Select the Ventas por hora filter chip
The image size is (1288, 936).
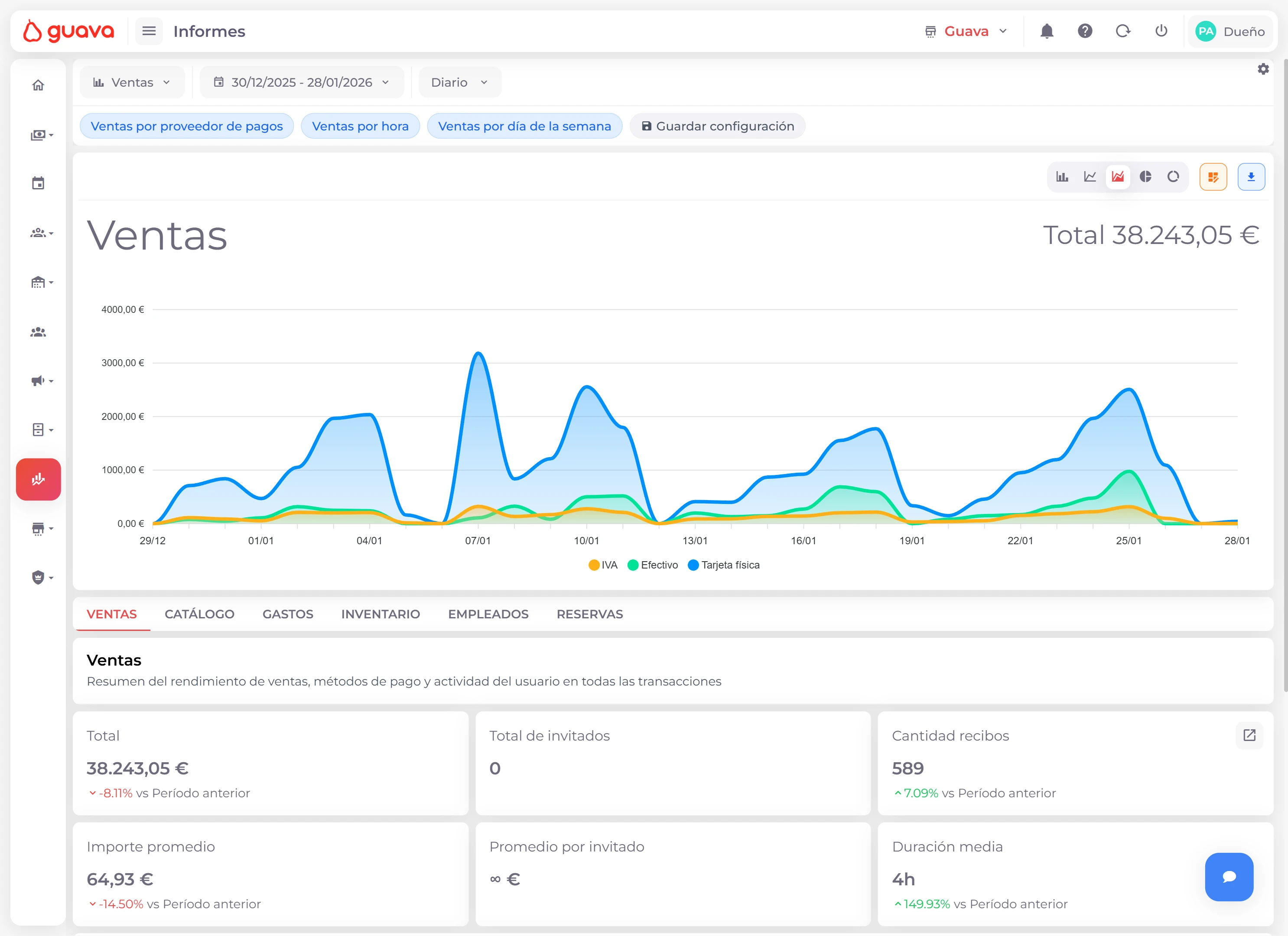[360, 126]
